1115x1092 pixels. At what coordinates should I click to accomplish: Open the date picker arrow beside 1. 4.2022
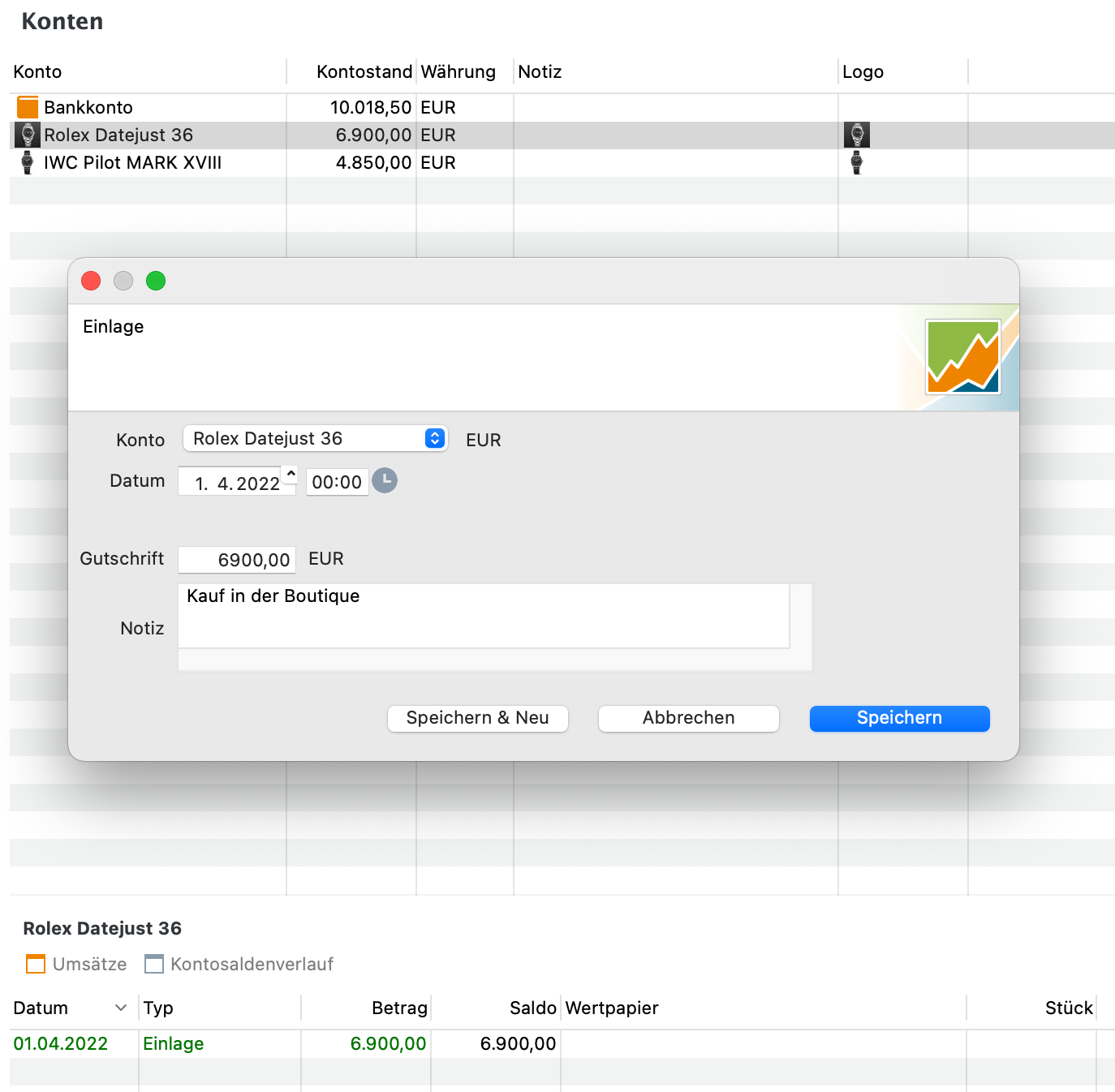click(291, 475)
